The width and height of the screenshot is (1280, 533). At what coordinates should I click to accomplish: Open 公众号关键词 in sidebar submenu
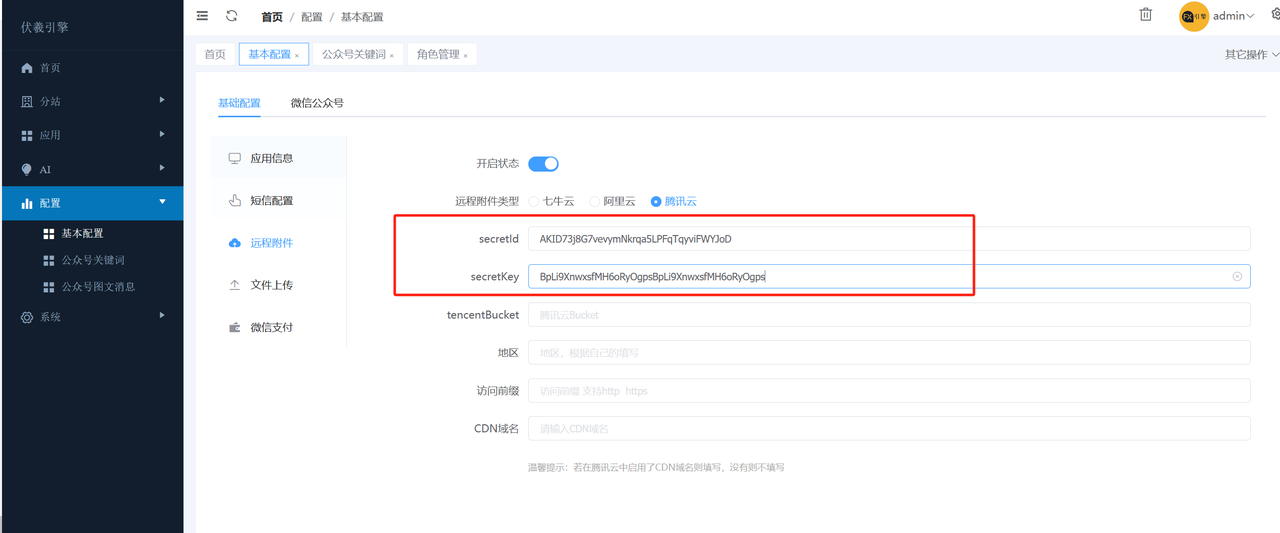coord(92,260)
